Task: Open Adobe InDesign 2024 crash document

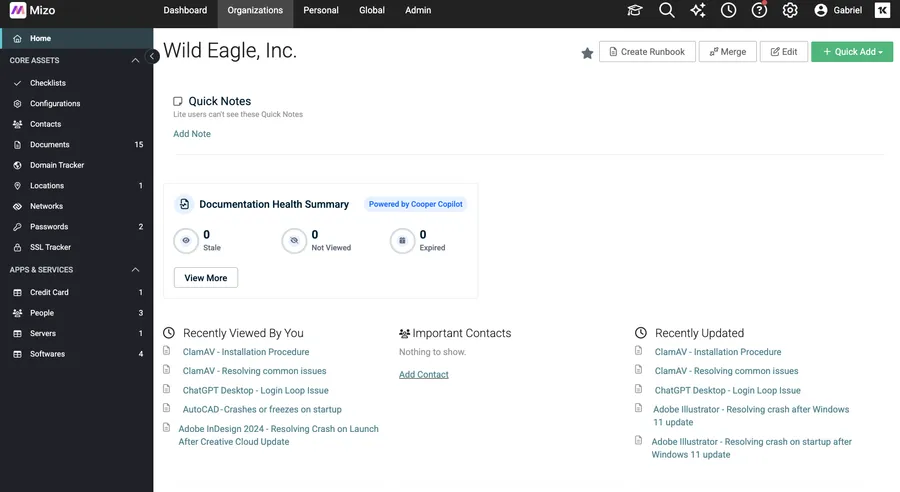Action: point(278,435)
